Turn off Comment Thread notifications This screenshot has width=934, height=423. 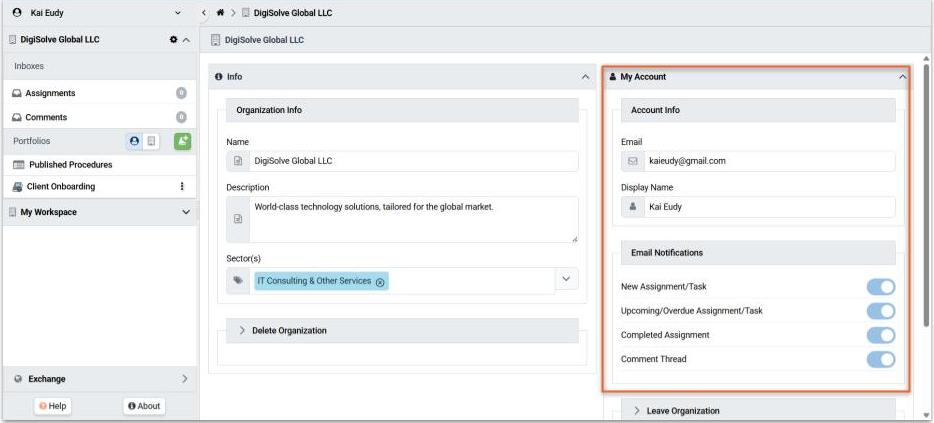pyautogui.click(x=880, y=359)
